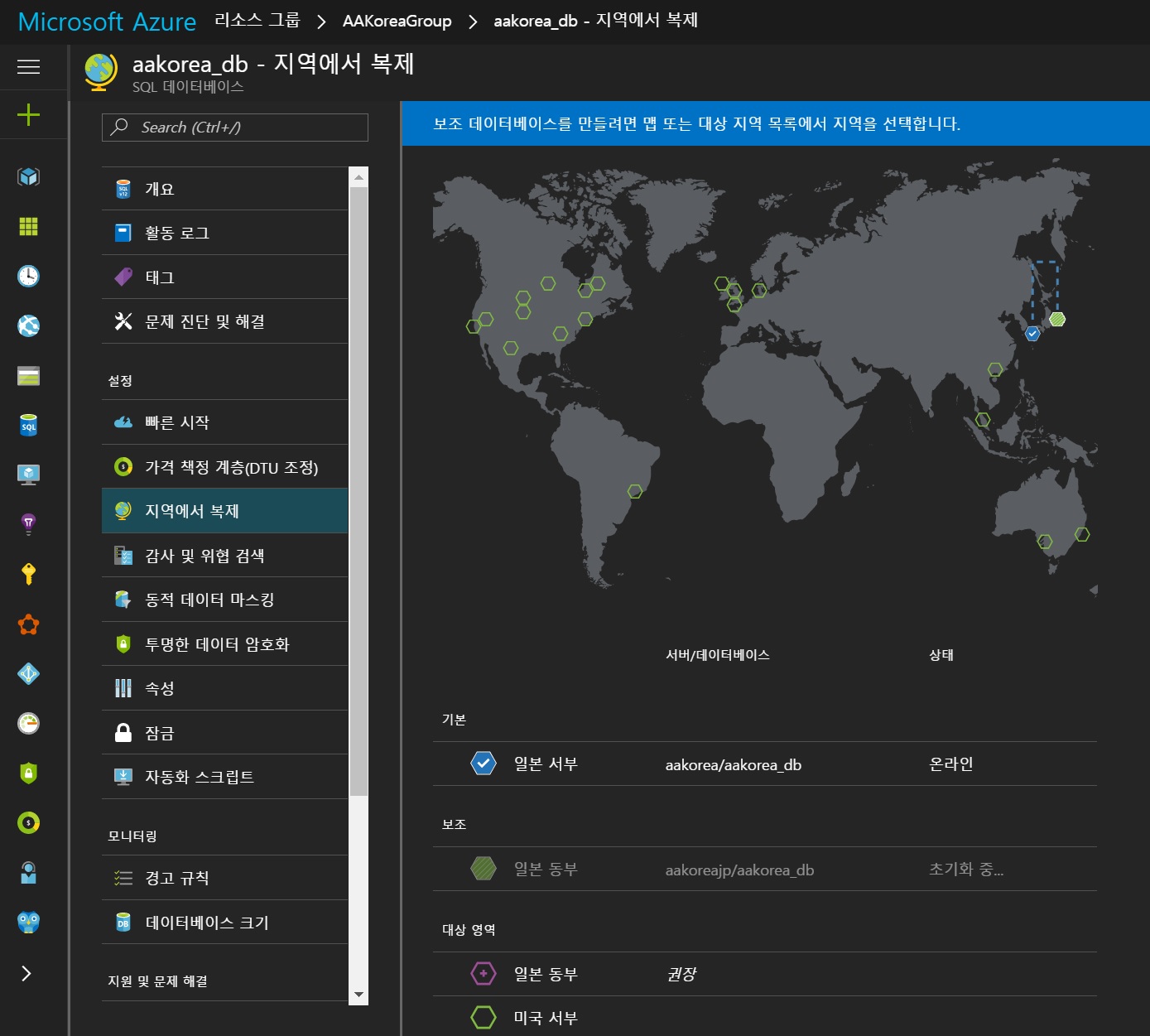Click blue checkmark primary region on map
This screenshot has width=1150, height=1036.
click(x=1032, y=334)
